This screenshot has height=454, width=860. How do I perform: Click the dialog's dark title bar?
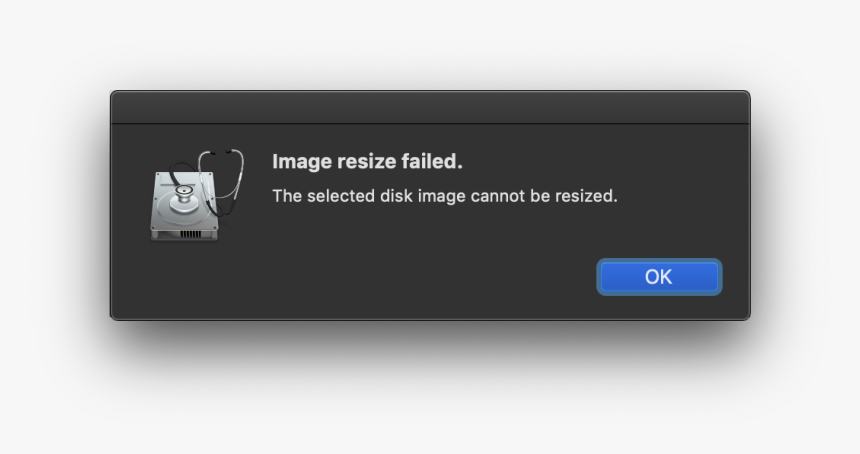click(430, 107)
